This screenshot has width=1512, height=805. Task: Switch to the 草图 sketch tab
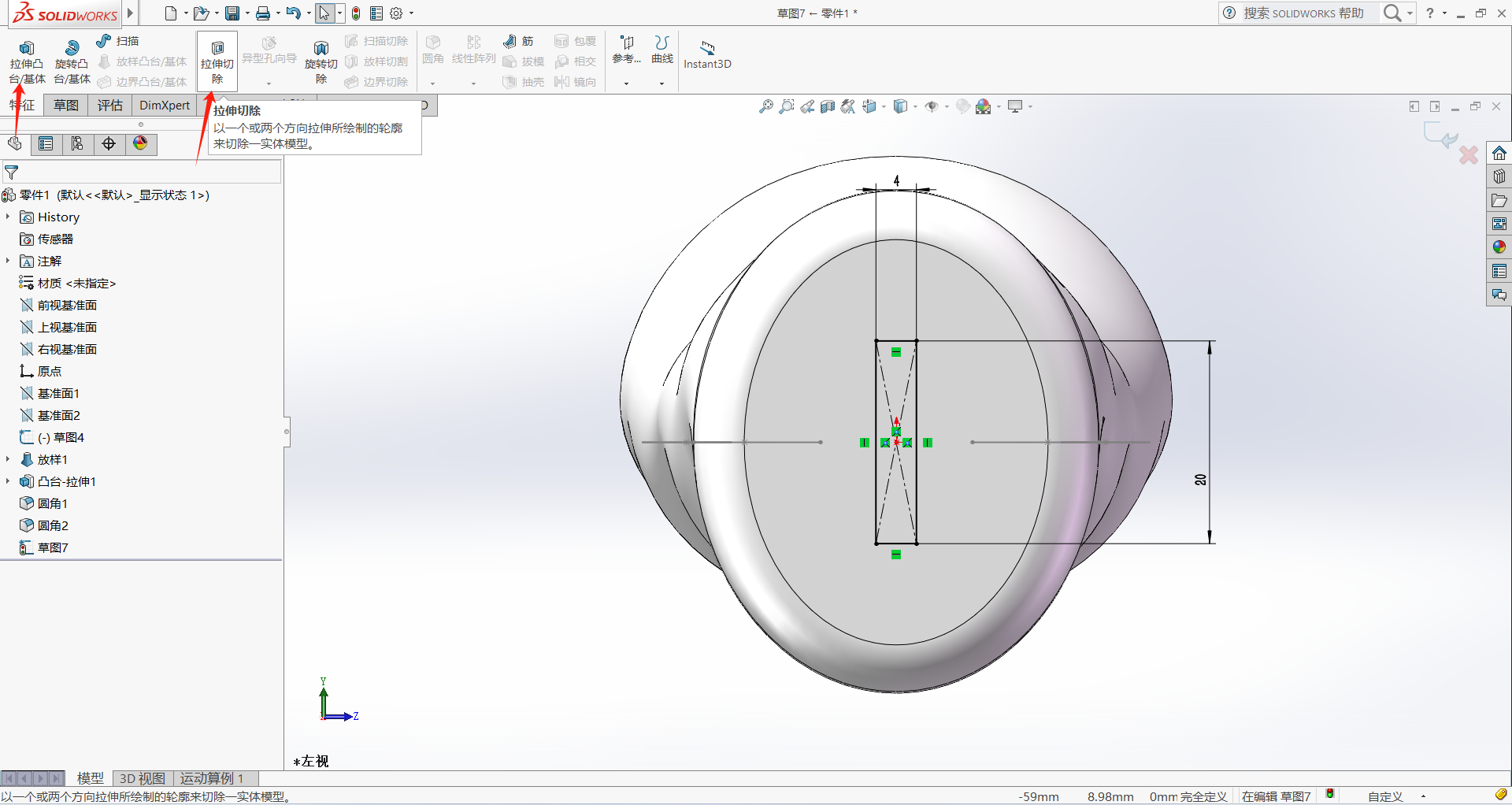click(66, 106)
